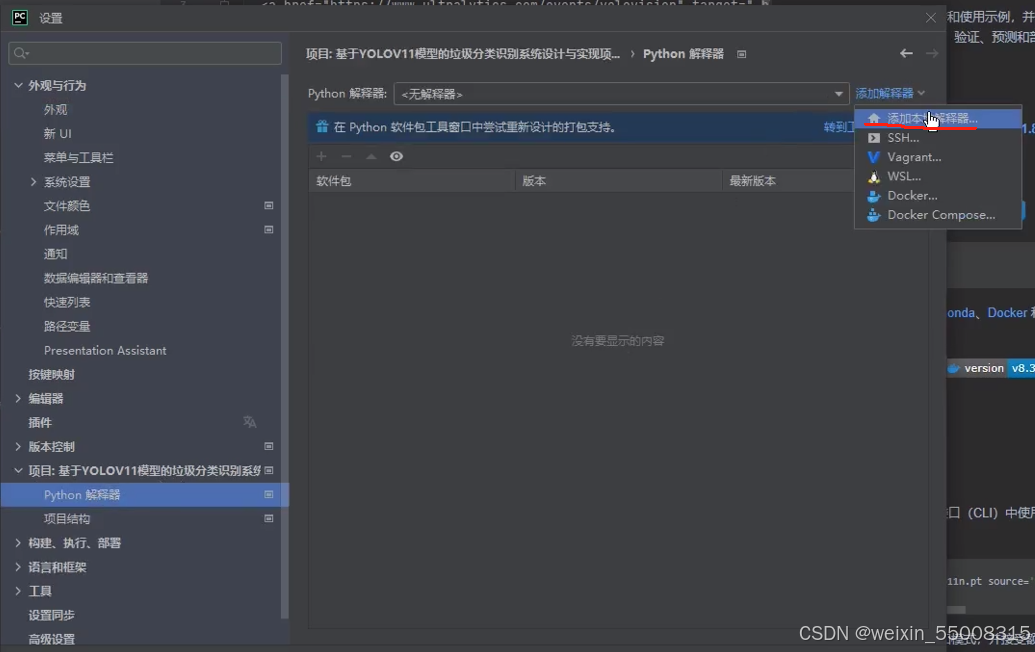Image resolution: width=1035 pixels, height=652 pixels.
Task: Open 项目结构 settings
Action: click(x=67, y=519)
